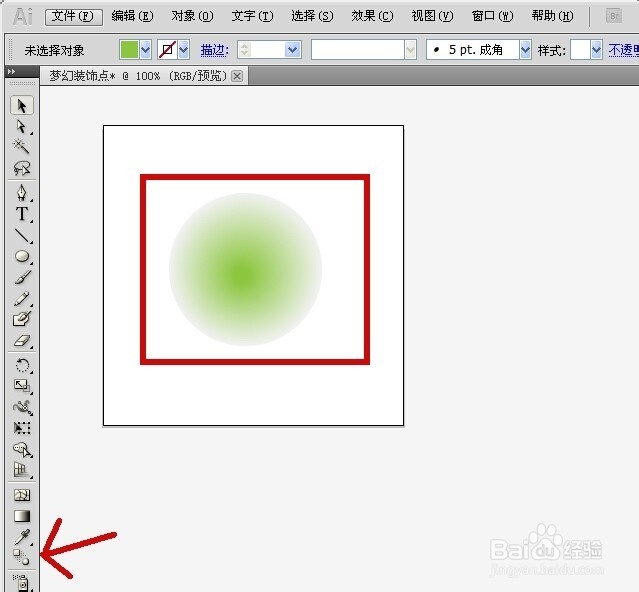
Task: Click the 样式 graphic style swatch
Action: pos(580,50)
